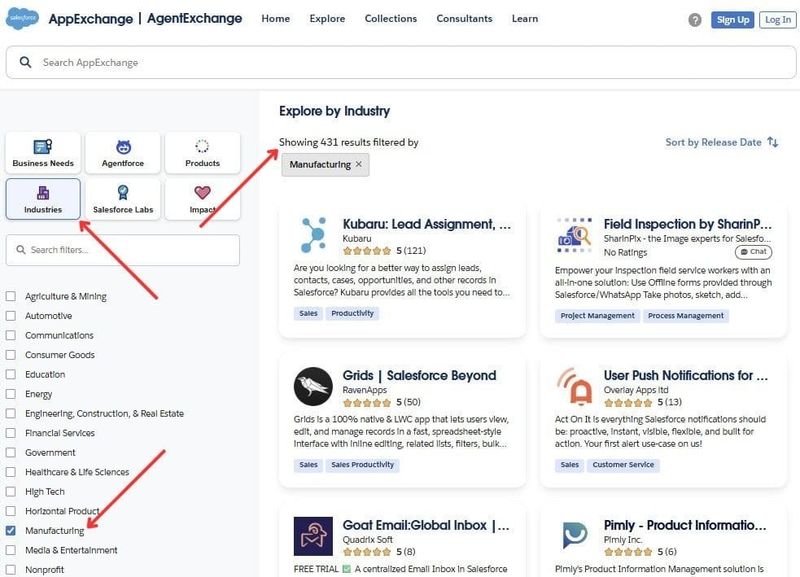Uncheck the Manufacturing checkbox

point(11,531)
